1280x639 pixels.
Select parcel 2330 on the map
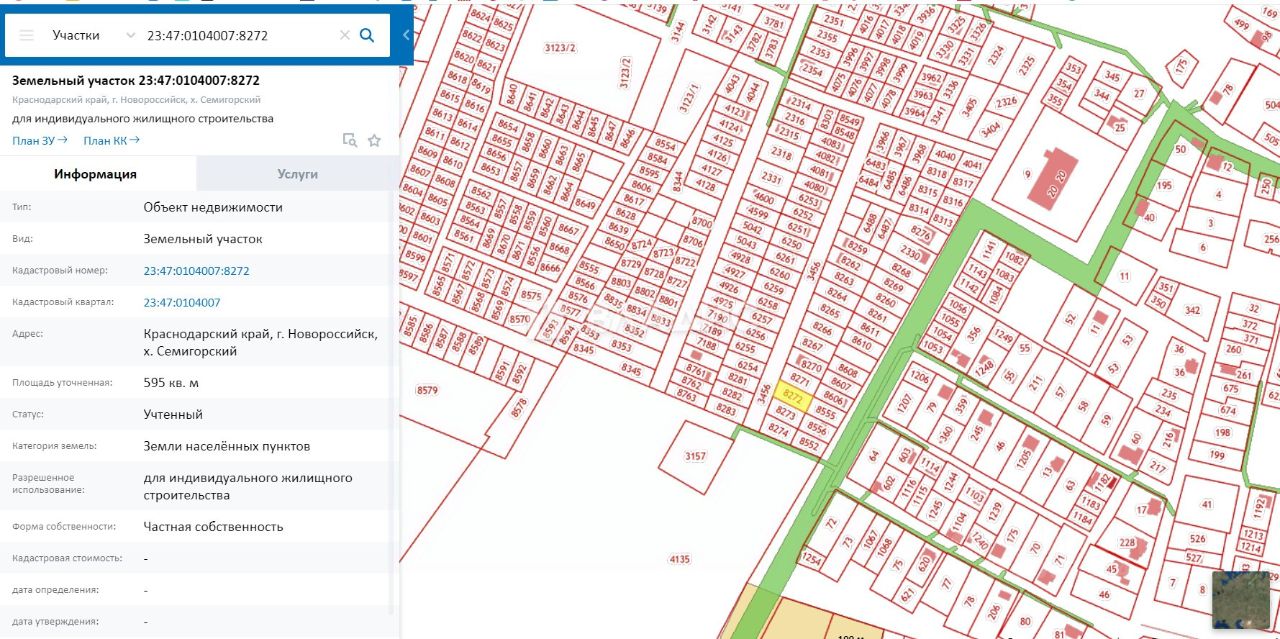click(x=910, y=253)
